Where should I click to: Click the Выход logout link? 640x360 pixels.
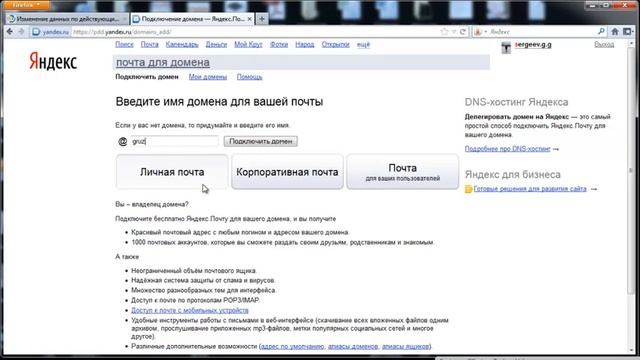coord(604,44)
